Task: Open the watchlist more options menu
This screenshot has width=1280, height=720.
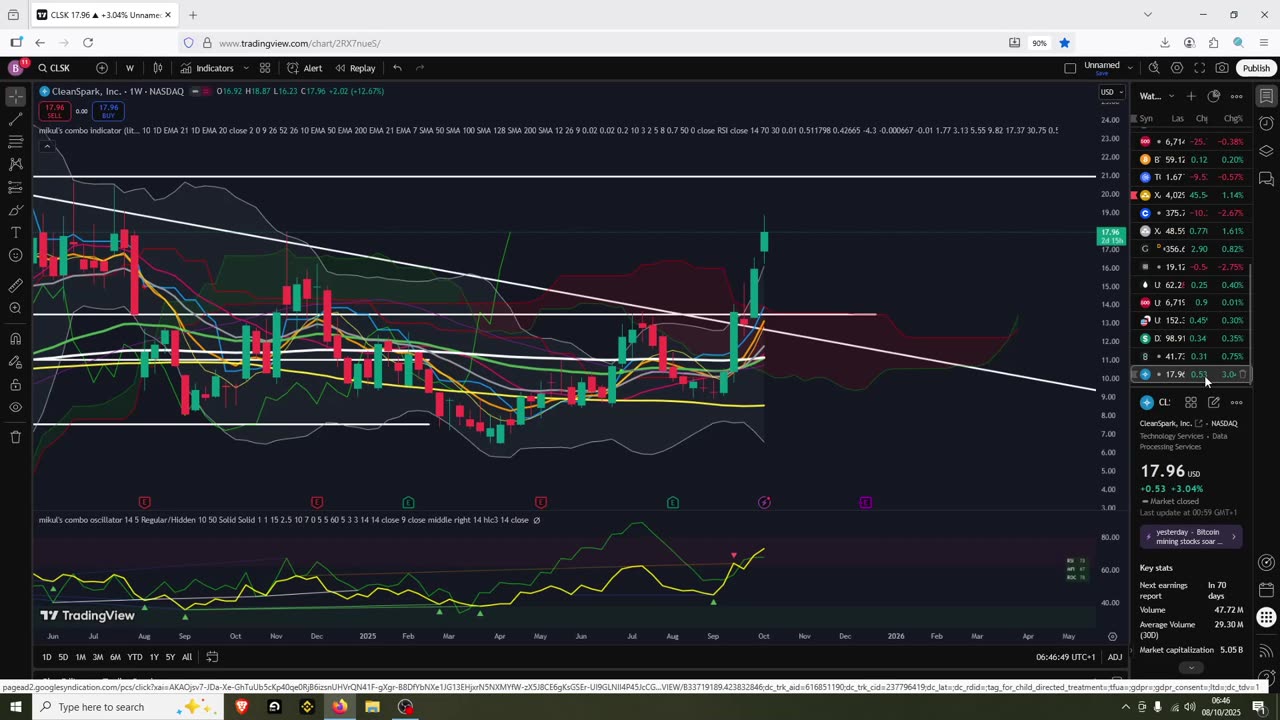Action: (x=1237, y=96)
